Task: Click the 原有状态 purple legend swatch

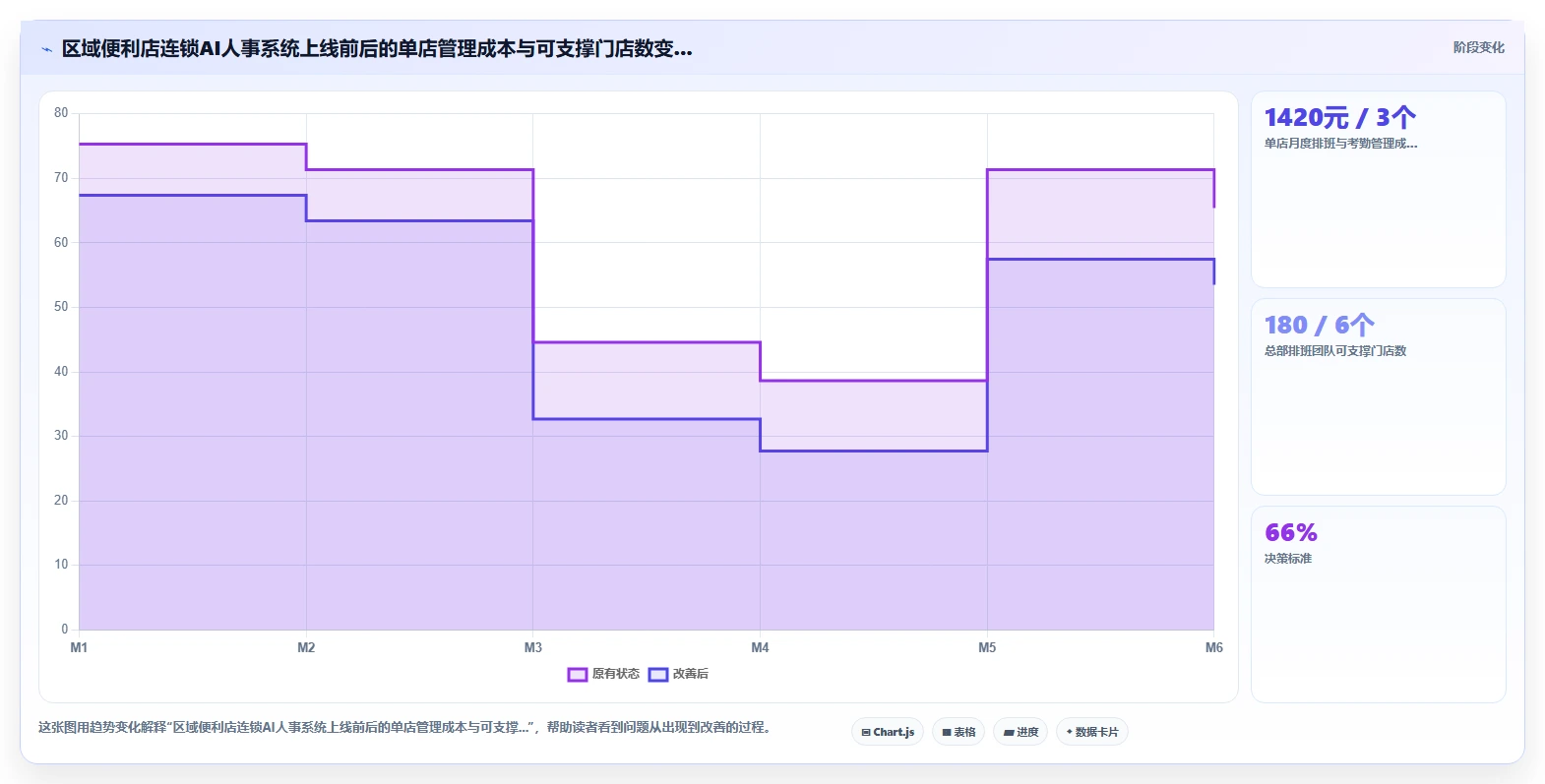Action: 578,674
